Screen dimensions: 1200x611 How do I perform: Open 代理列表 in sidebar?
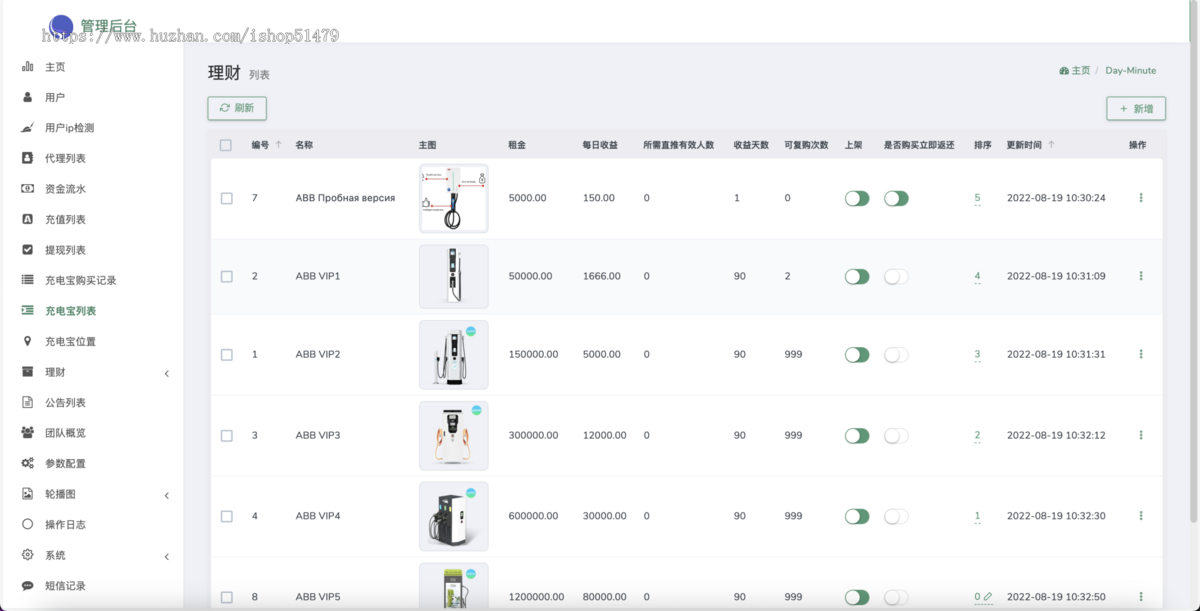(x=65, y=159)
